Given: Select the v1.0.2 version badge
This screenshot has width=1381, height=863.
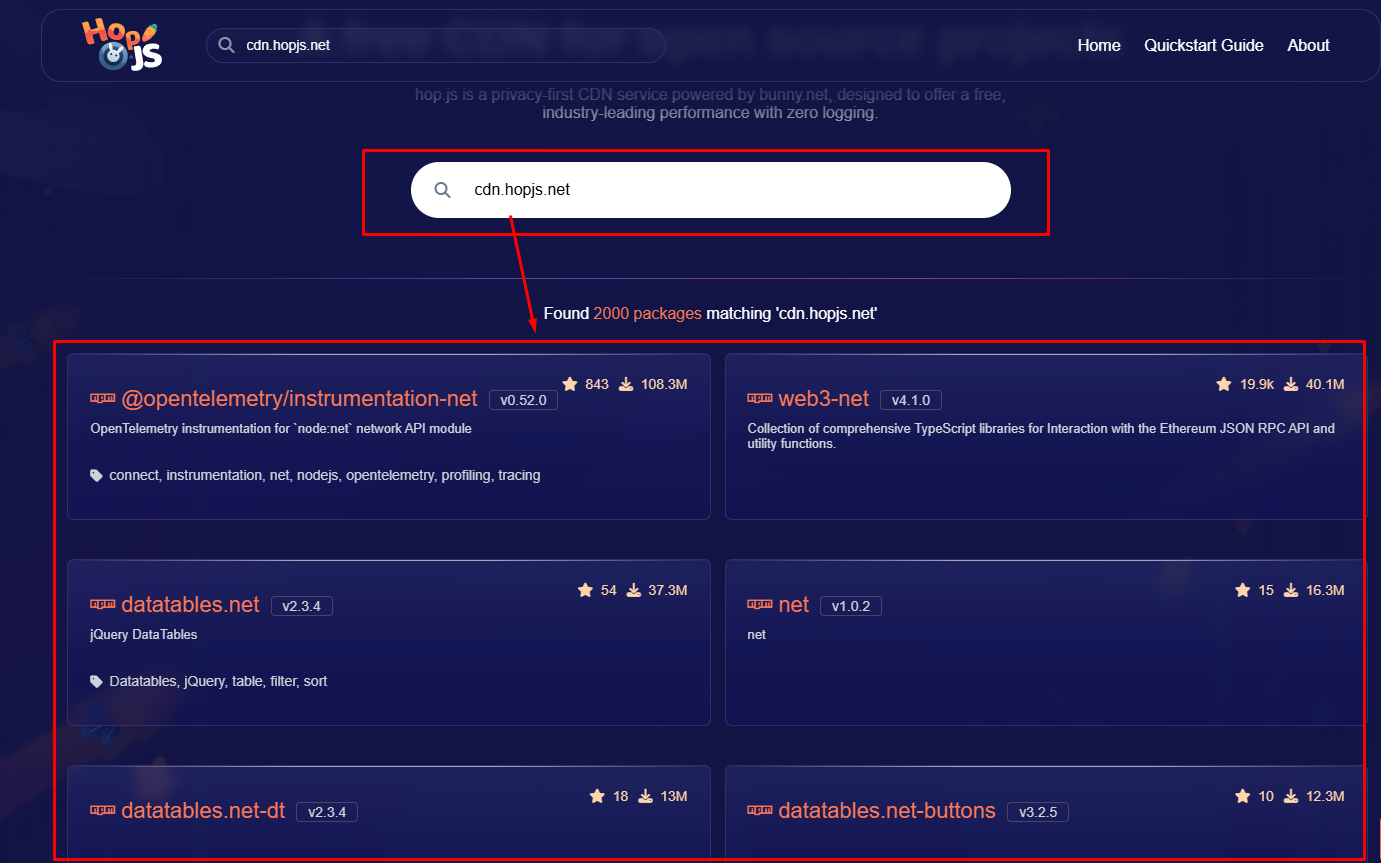Looking at the screenshot, I should coord(851,606).
